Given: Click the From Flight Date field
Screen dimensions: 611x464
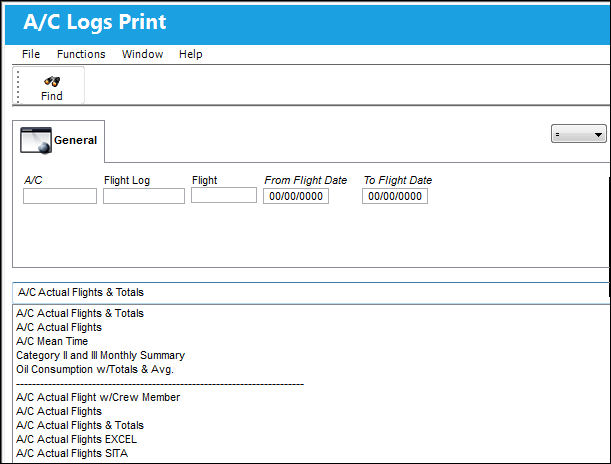Looking at the screenshot, I should 296,196.
